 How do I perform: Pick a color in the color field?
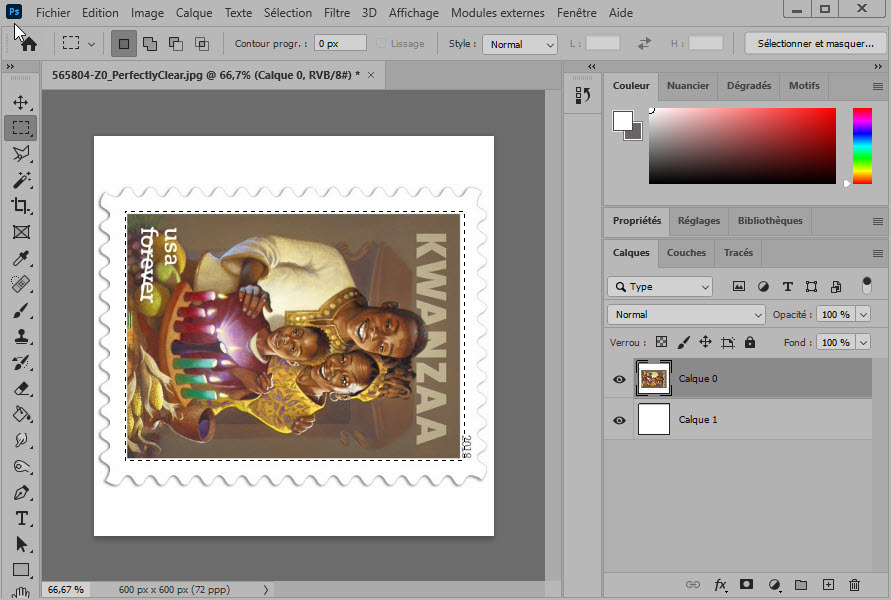(x=742, y=146)
